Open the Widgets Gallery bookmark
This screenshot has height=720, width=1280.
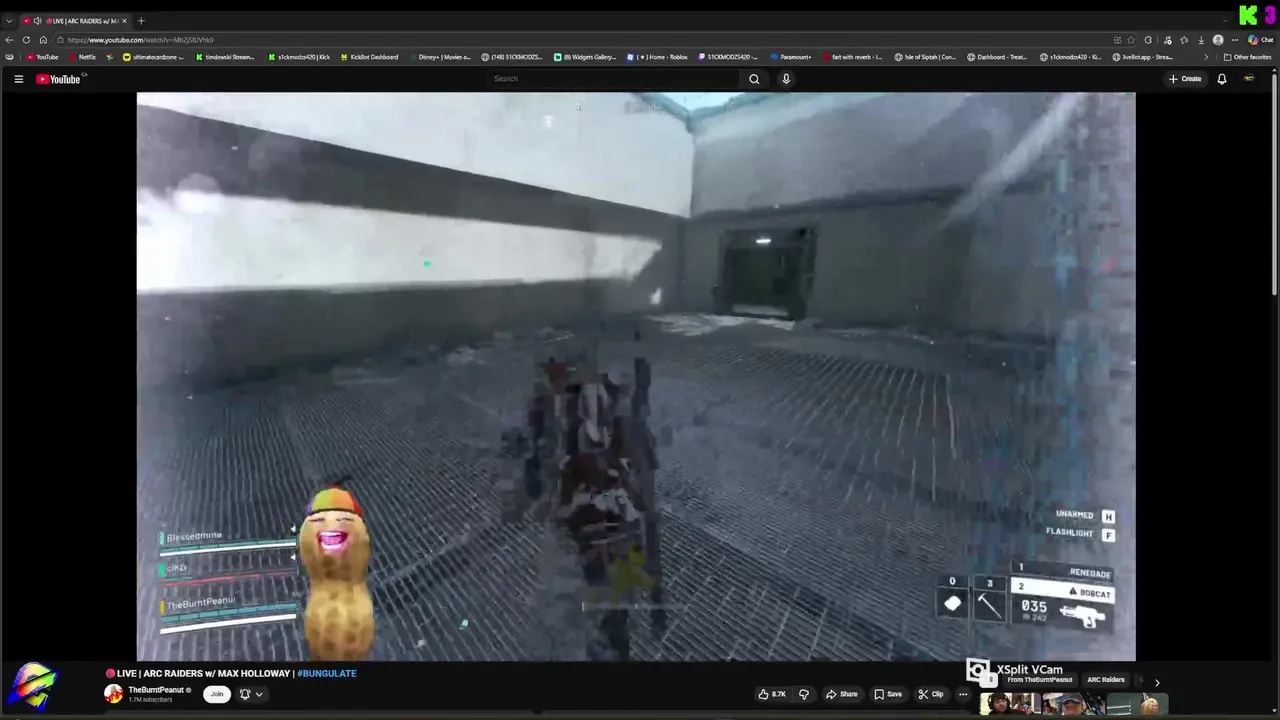(x=585, y=57)
